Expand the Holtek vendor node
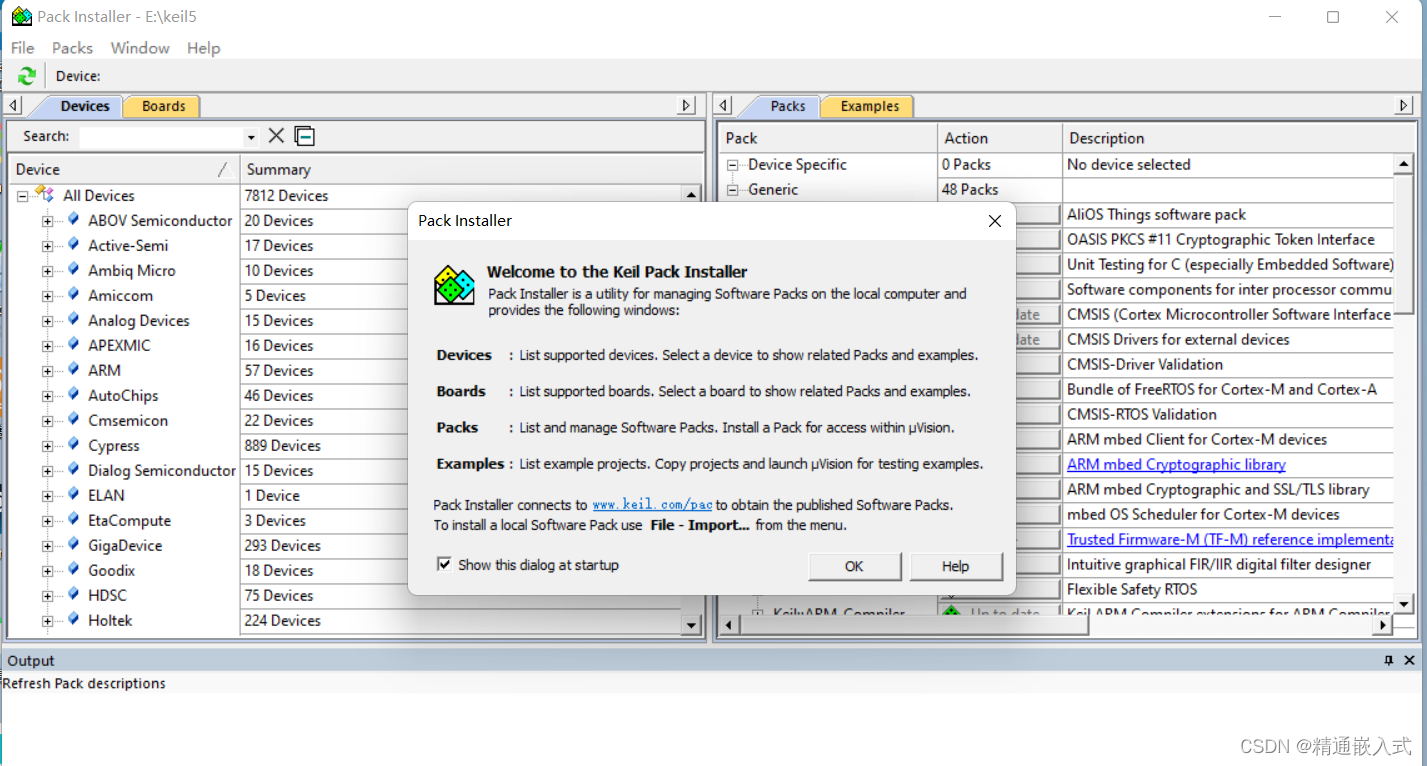The height and width of the screenshot is (766, 1427). 47,621
